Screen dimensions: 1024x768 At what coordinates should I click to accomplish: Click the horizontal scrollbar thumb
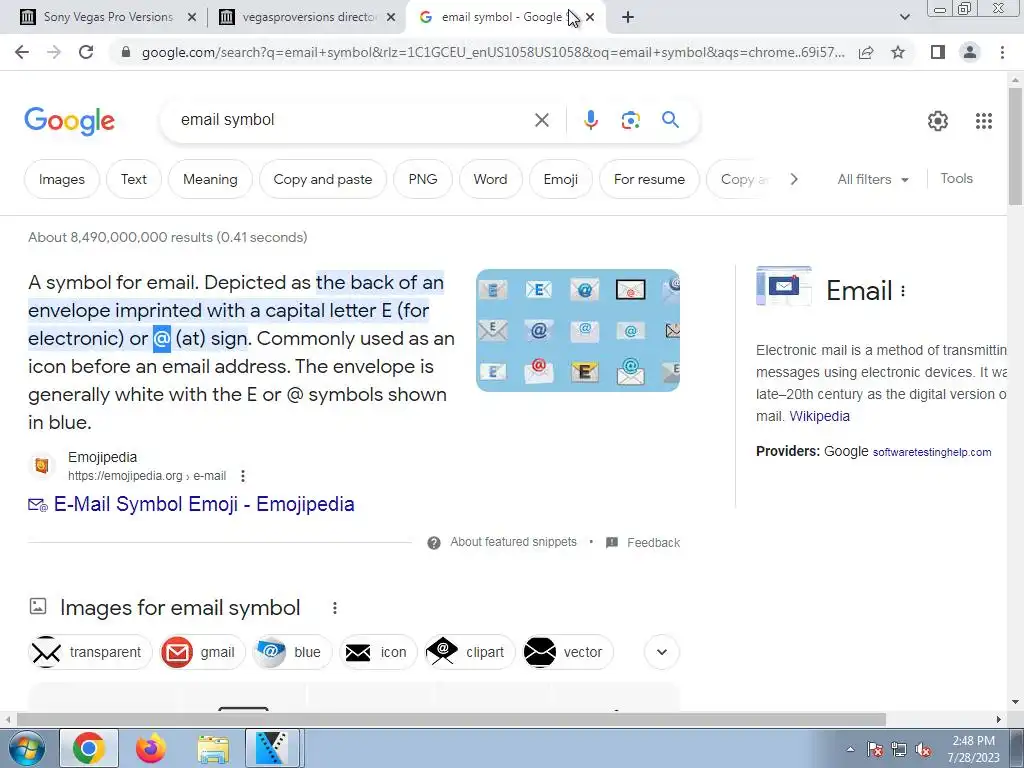(451, 719)
